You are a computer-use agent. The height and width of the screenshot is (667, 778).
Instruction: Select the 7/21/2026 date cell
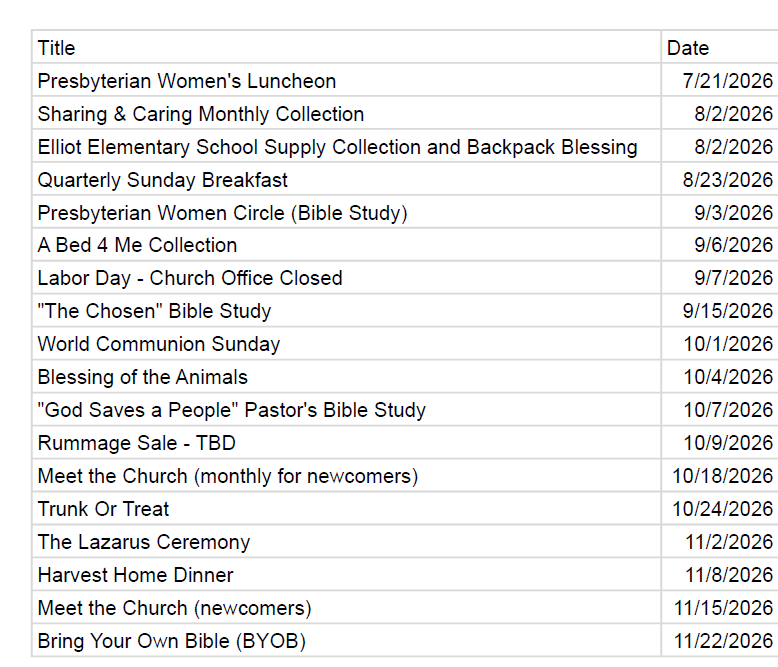(719, 80)
